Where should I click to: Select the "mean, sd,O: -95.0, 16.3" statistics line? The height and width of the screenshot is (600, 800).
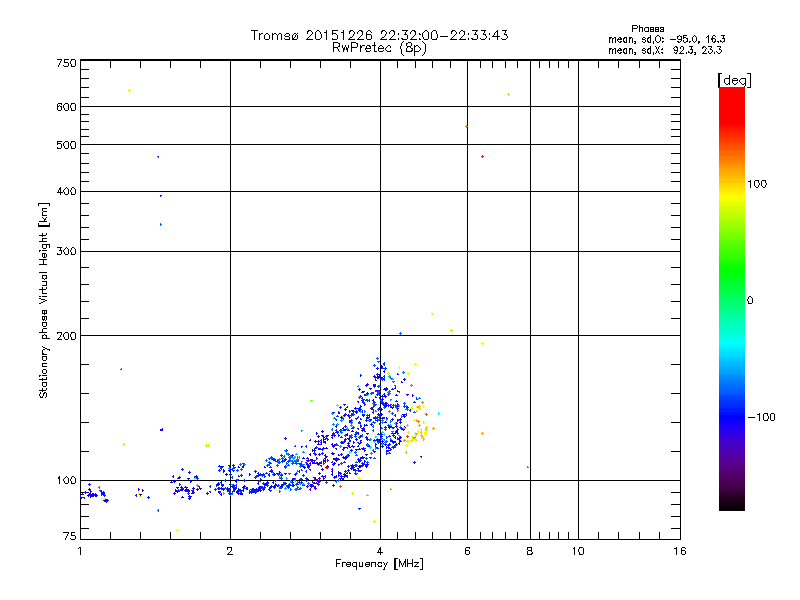[666, 39]
